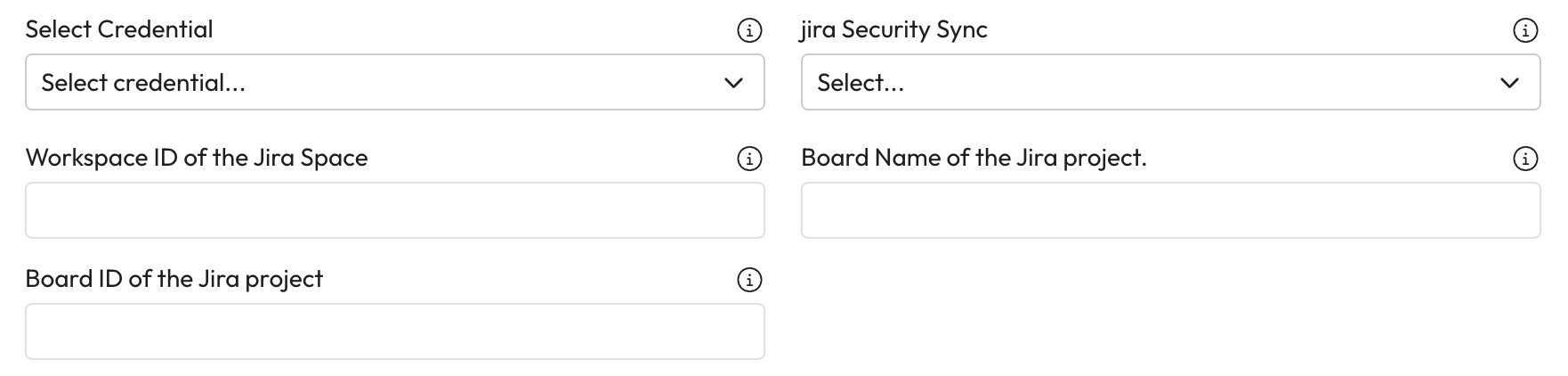
Task: Open info tooltip for Workspace ID field
Action: [x=749, y=159]
